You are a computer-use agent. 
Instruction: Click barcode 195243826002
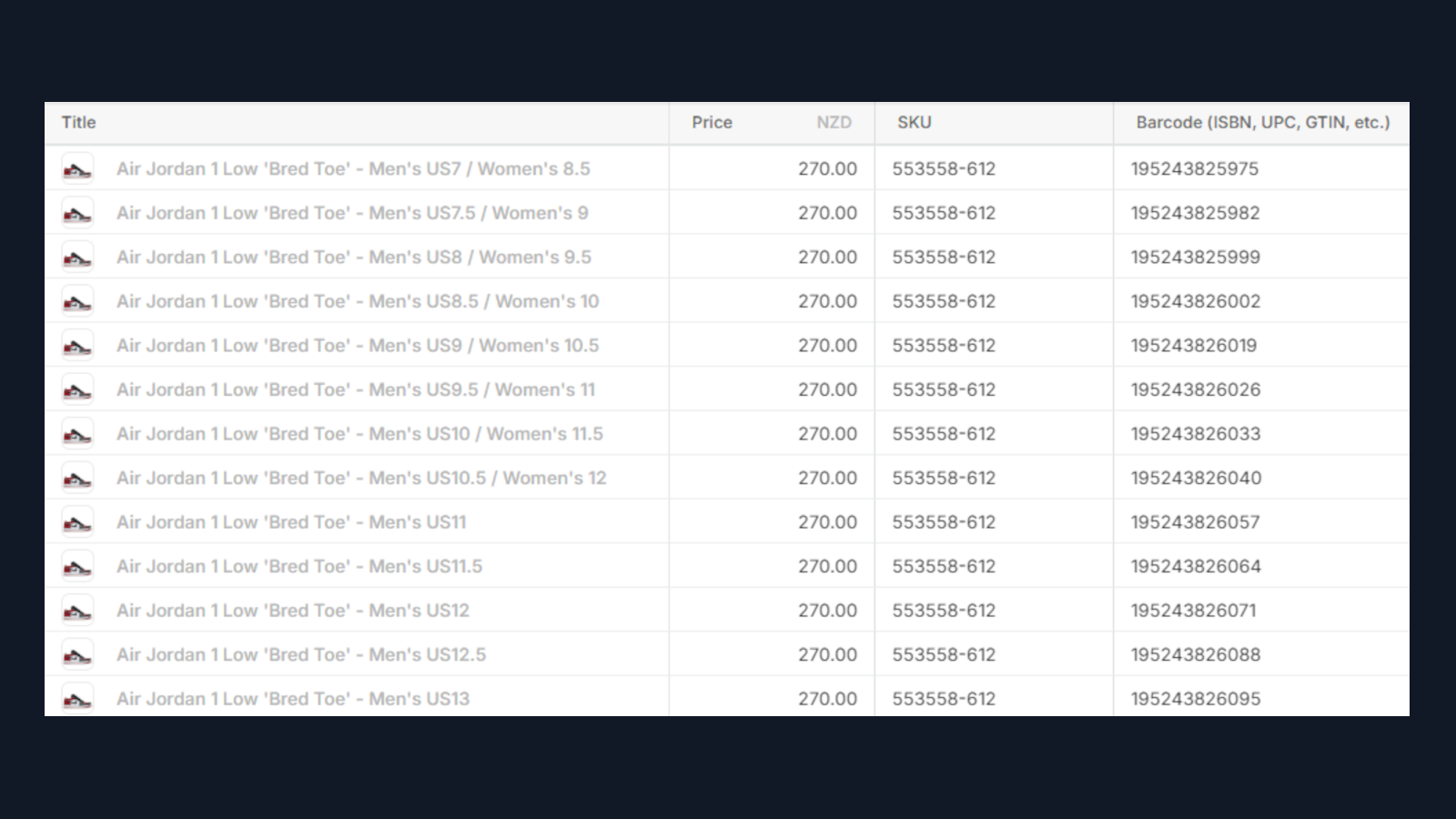(1196, 301)
